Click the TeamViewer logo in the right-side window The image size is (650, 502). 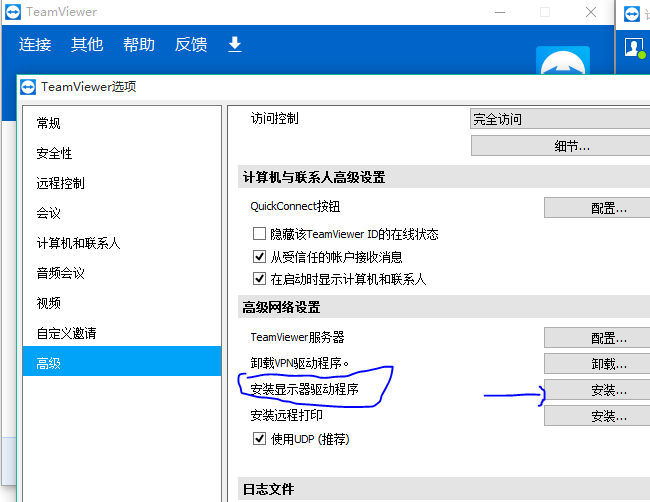tap(632, 14)
